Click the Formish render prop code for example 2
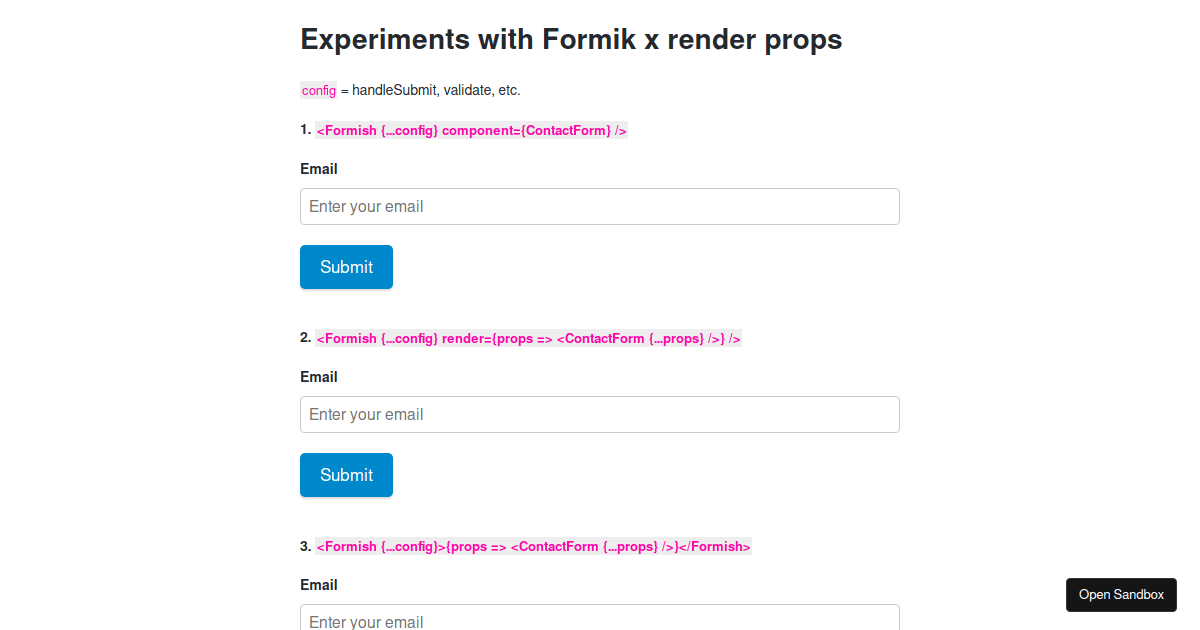The width and height of the screenshot is (1200, 630). coord(528,338)
